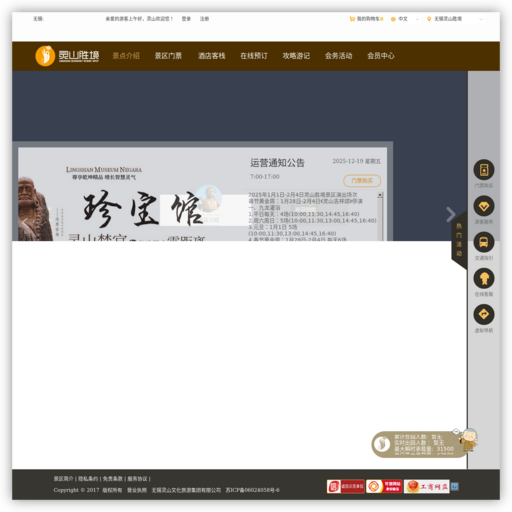Open the 景点介绍 menu item
This screenshot has width=512, height=512.
[126, 56]
